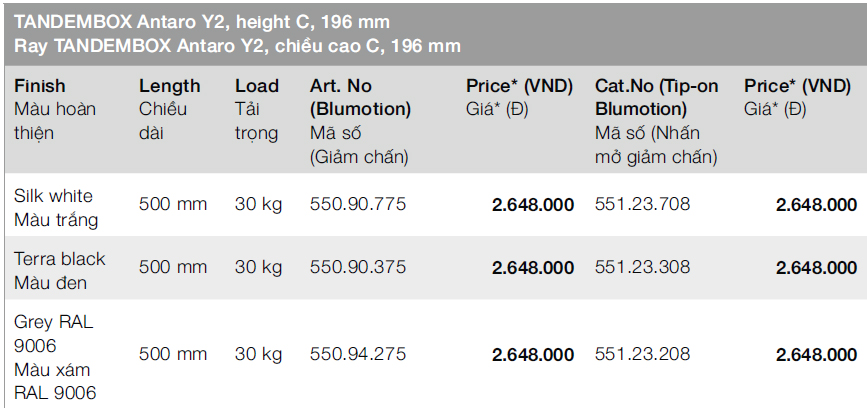Screen dimensions: 867x408
Task: Click the Art. No (Blumotion) header
Action: 360,97
